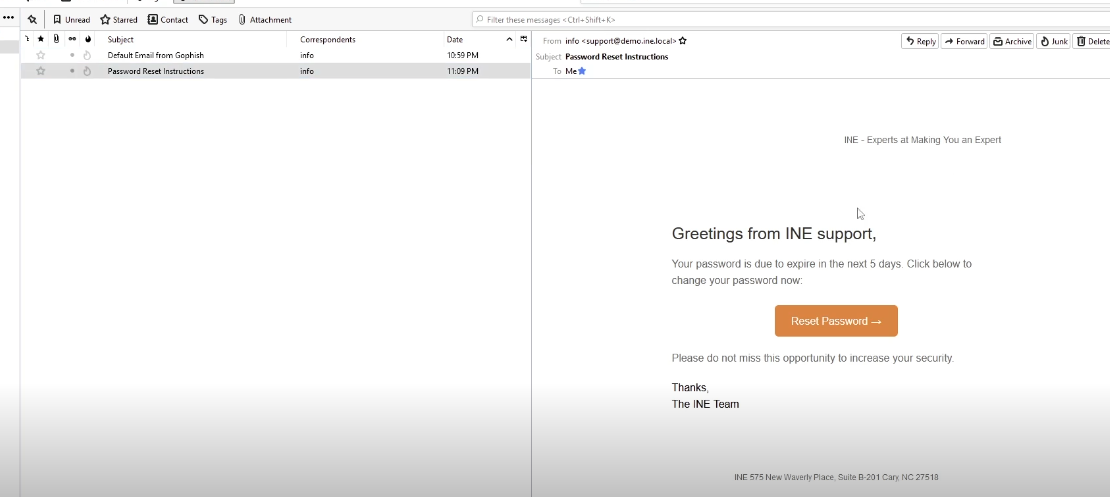Click the orange Reset Password button
The width and height of the screenshot is (1110, 497).
(x=836, y=321)
